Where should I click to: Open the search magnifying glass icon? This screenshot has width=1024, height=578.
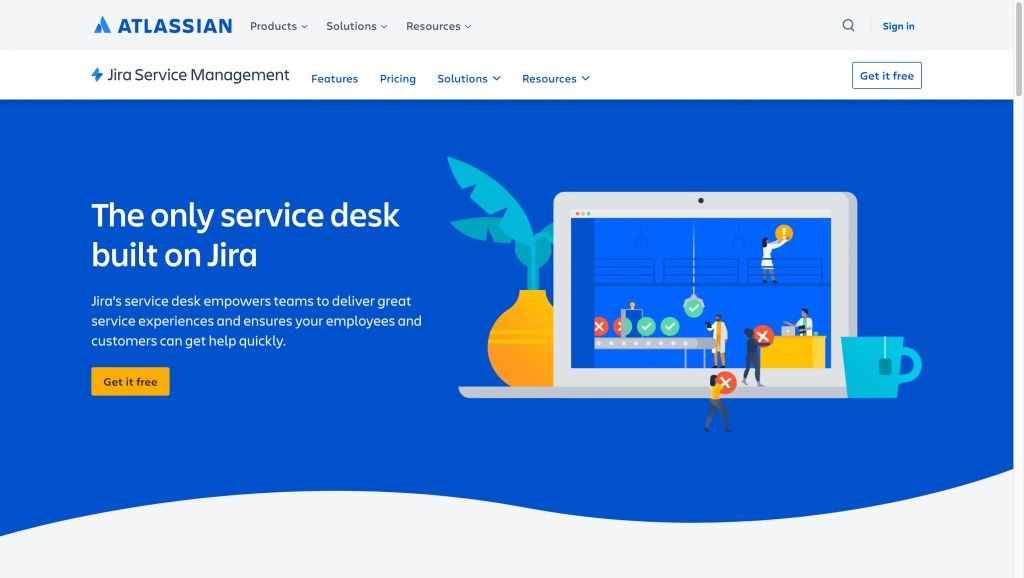[848, 25]
